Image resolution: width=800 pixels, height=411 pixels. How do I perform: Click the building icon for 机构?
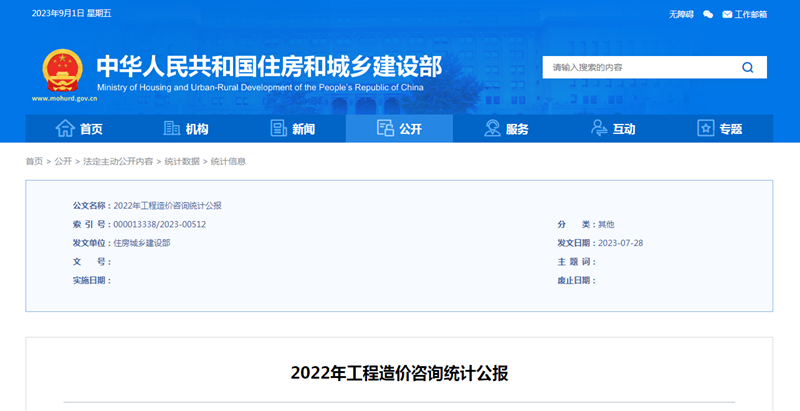[x=171, y=128]
